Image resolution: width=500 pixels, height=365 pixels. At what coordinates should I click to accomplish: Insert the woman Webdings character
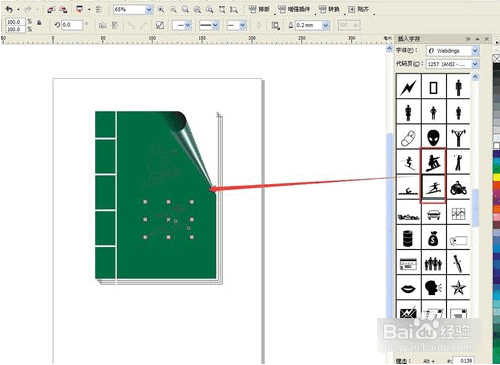(x=408, y=112)
